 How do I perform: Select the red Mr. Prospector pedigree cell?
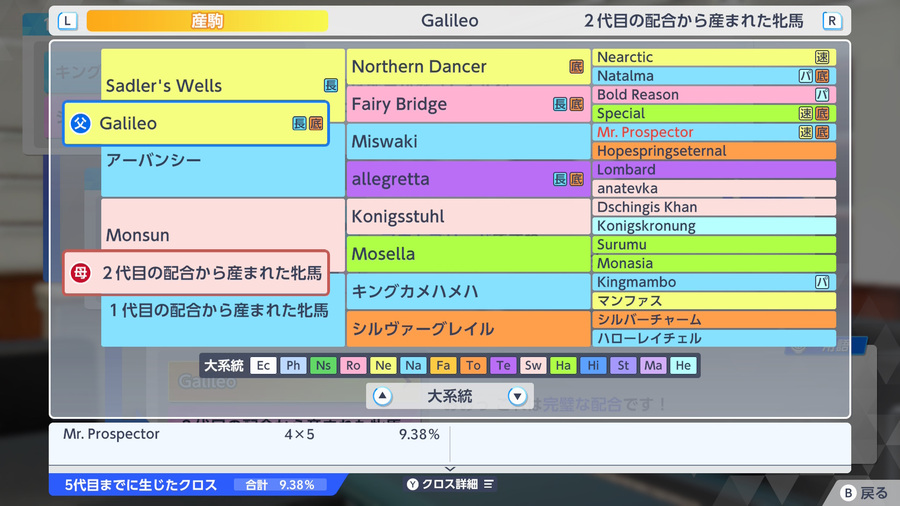tap(713, 132)
